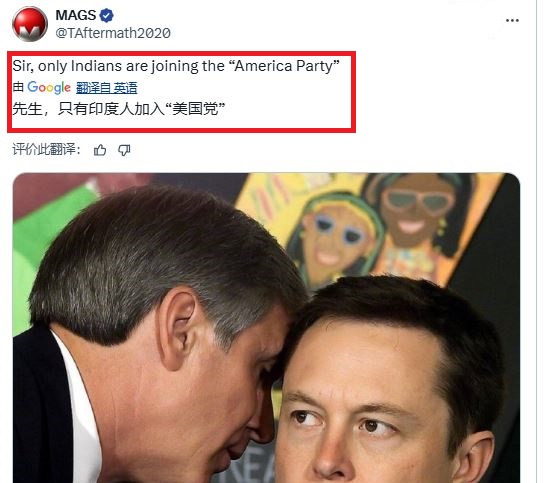Rate the translation with thumbs down
The image size is (547, 483).
pyautogui.click(x=124, y=150)
